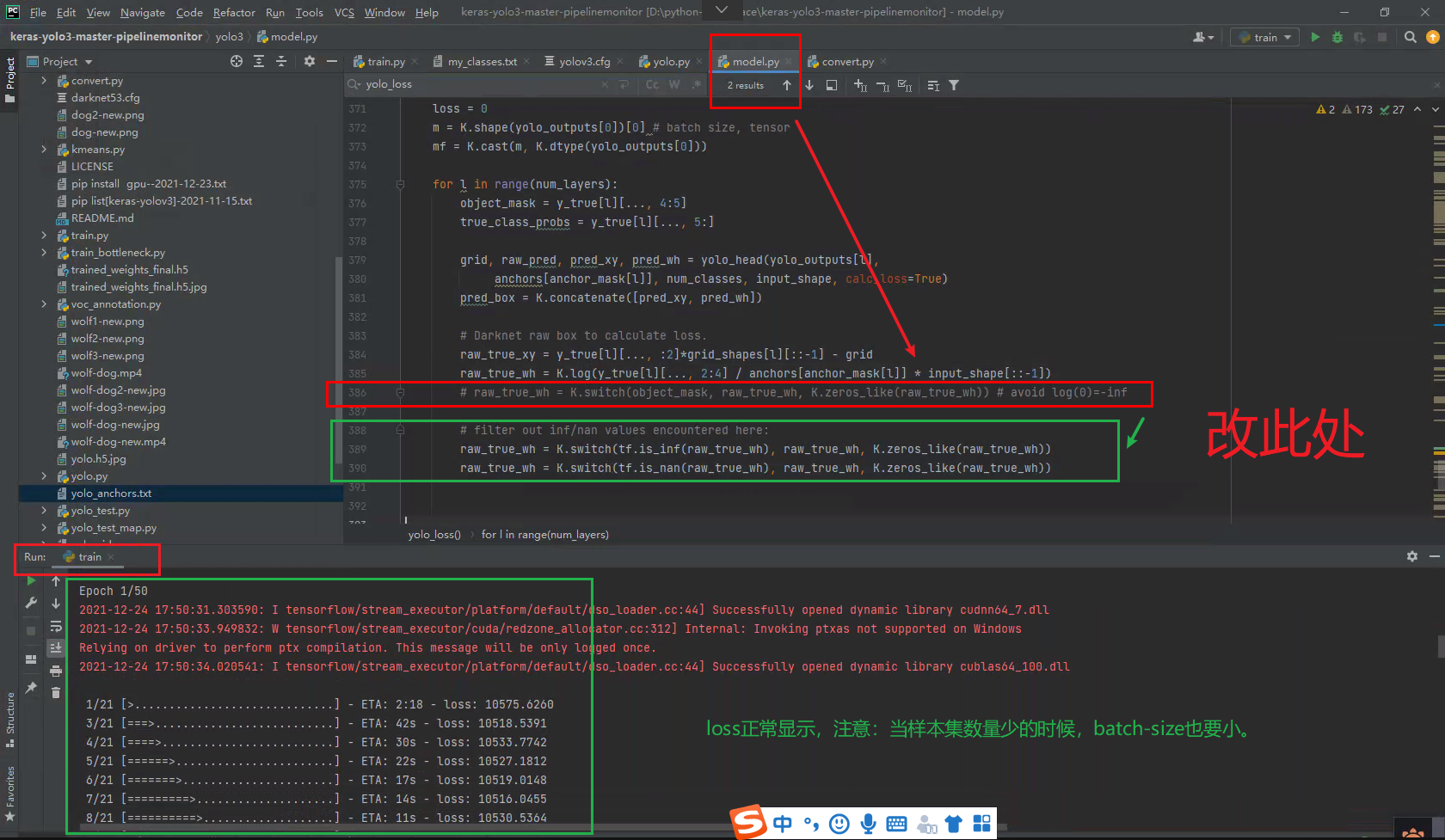Expand the kmeans.py tree item
1445x840 pixels.
44,149
